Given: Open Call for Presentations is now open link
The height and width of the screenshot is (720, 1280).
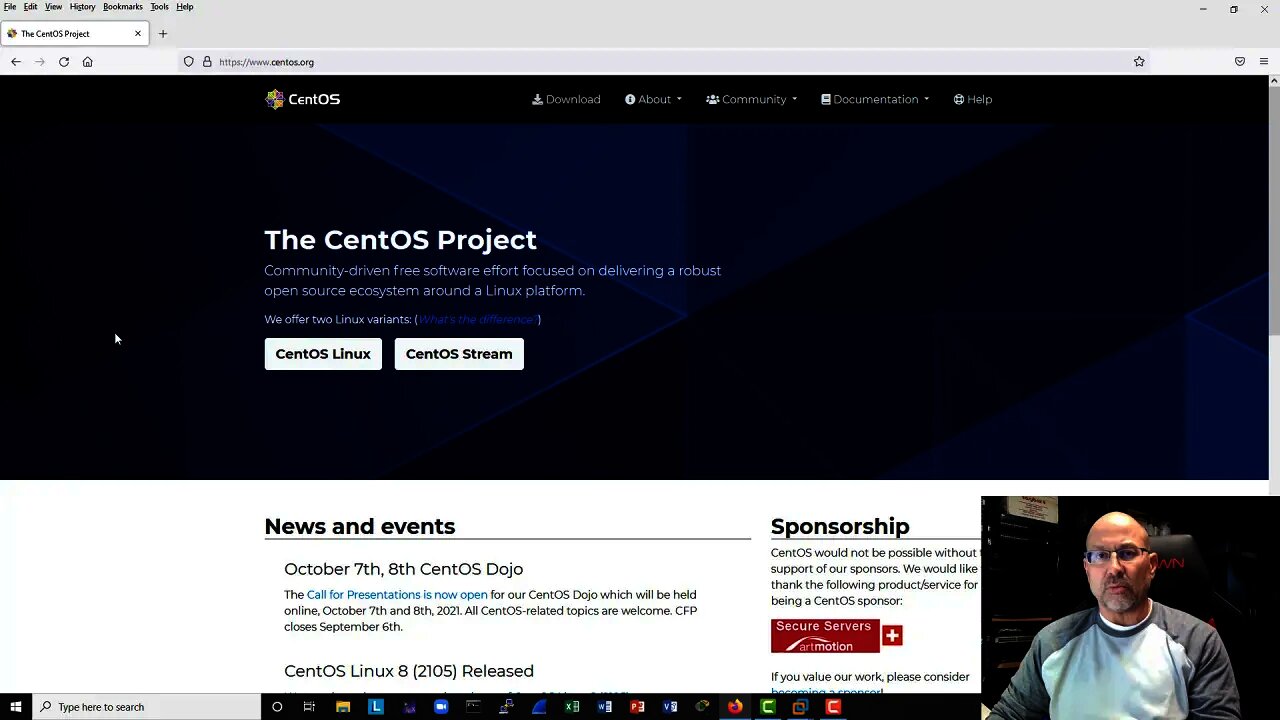Looking at the screenshot, I should [x=397, y=595].
